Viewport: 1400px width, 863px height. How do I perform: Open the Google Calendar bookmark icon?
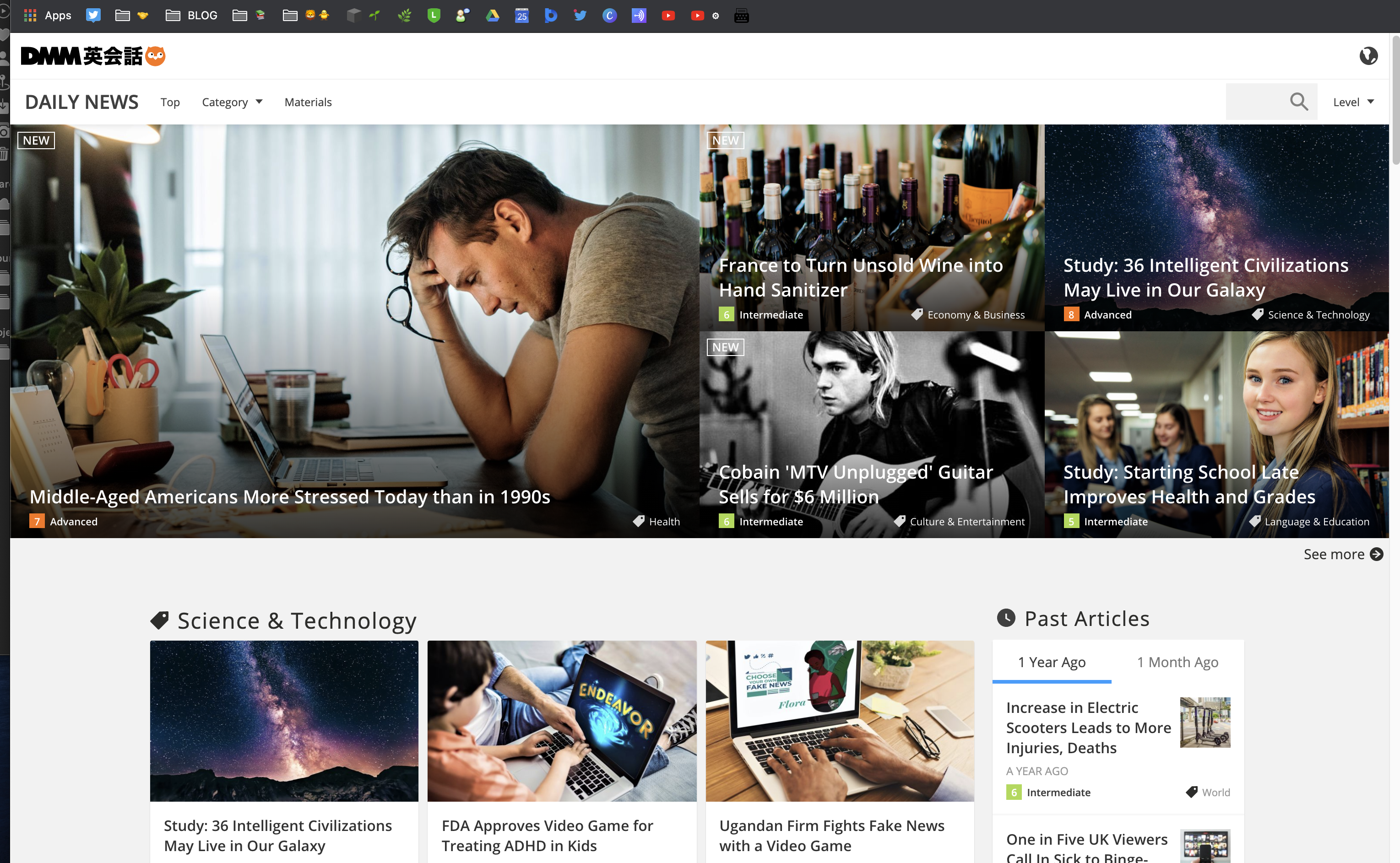[x=521, y=16]
